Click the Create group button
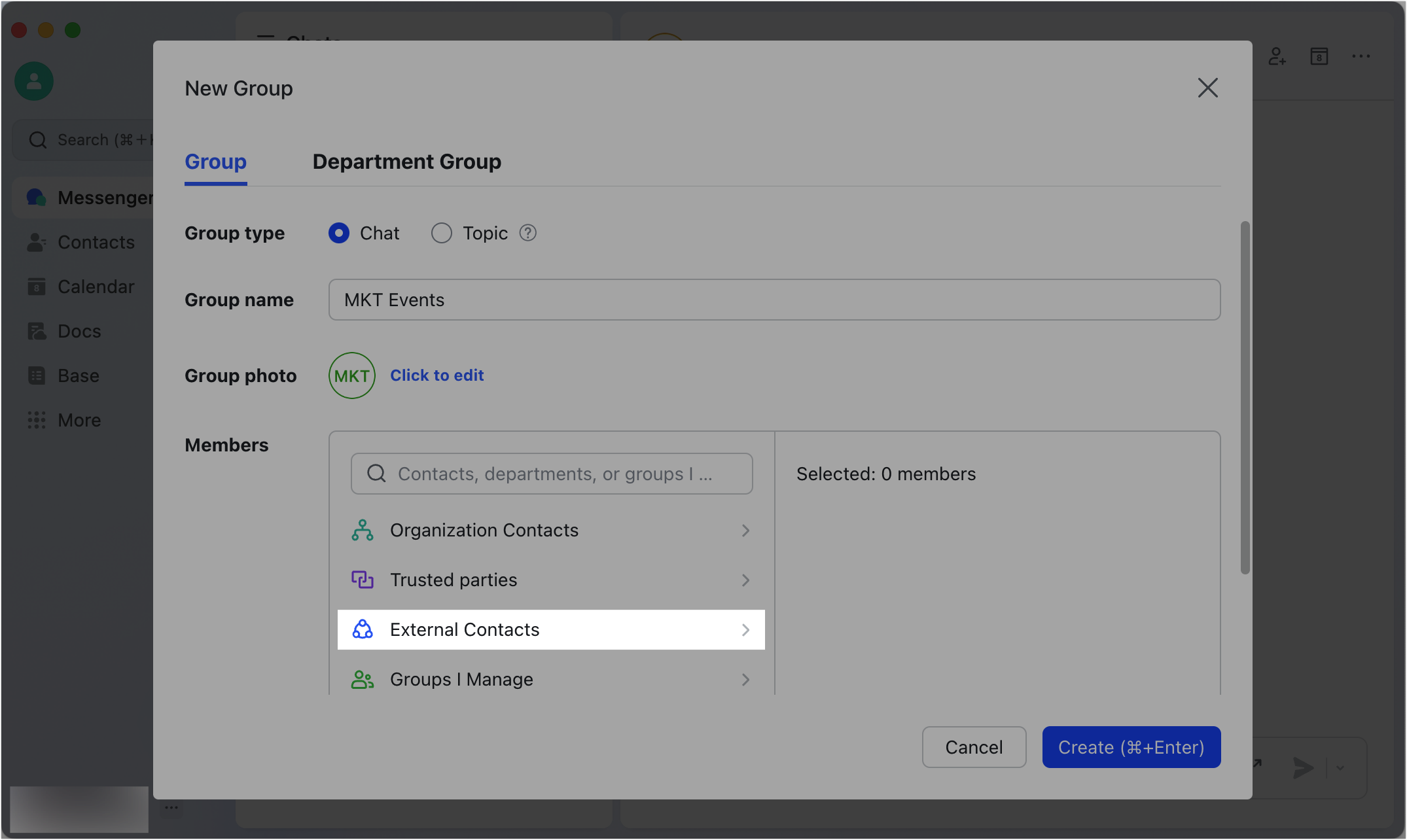 (x=1131, y=746)
